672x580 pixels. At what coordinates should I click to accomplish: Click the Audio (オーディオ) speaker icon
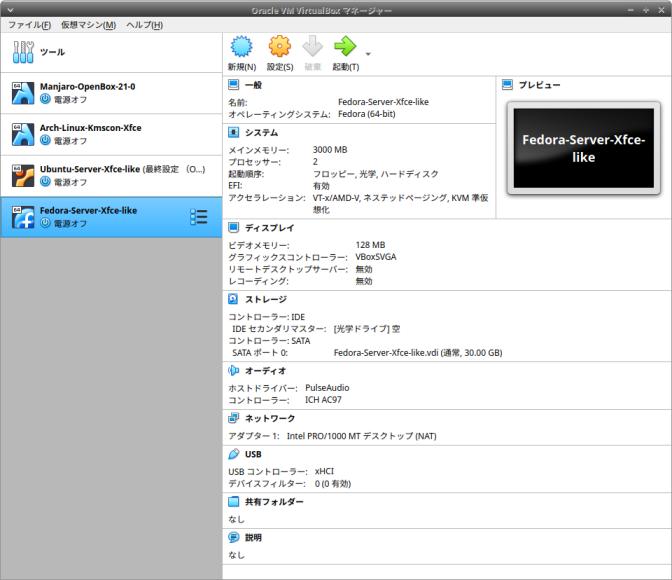[x=234, y=370]
